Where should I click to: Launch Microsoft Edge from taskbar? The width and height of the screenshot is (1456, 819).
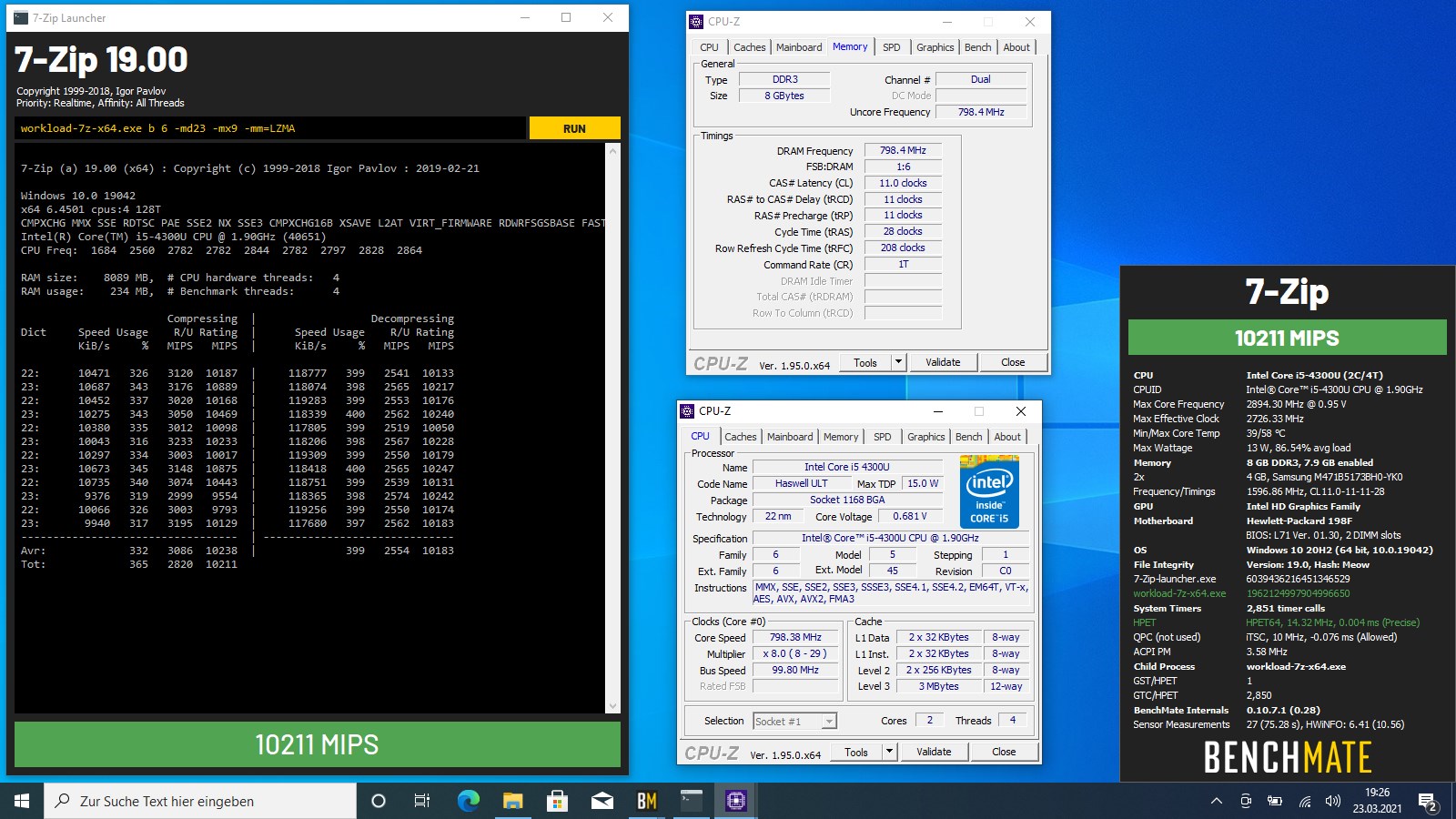pos(468,801)
